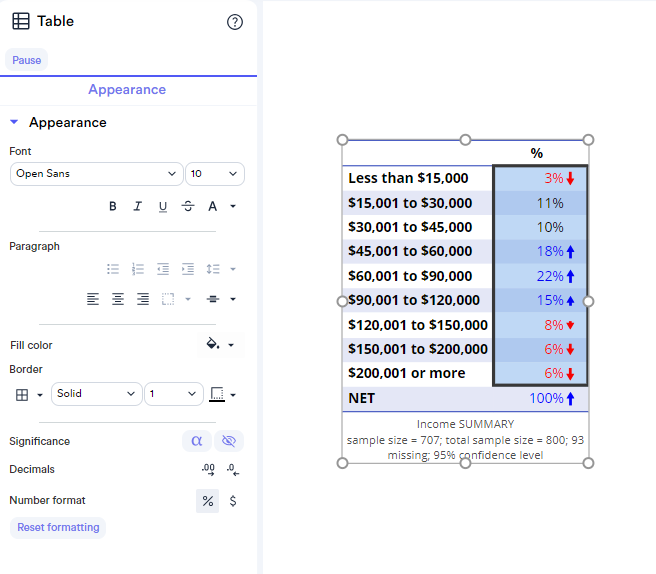Image resolution: width=656 pixels, height=574 pixels.
Task: Select the $45,001 to $60,000 row label
Action: click(410, 251)
